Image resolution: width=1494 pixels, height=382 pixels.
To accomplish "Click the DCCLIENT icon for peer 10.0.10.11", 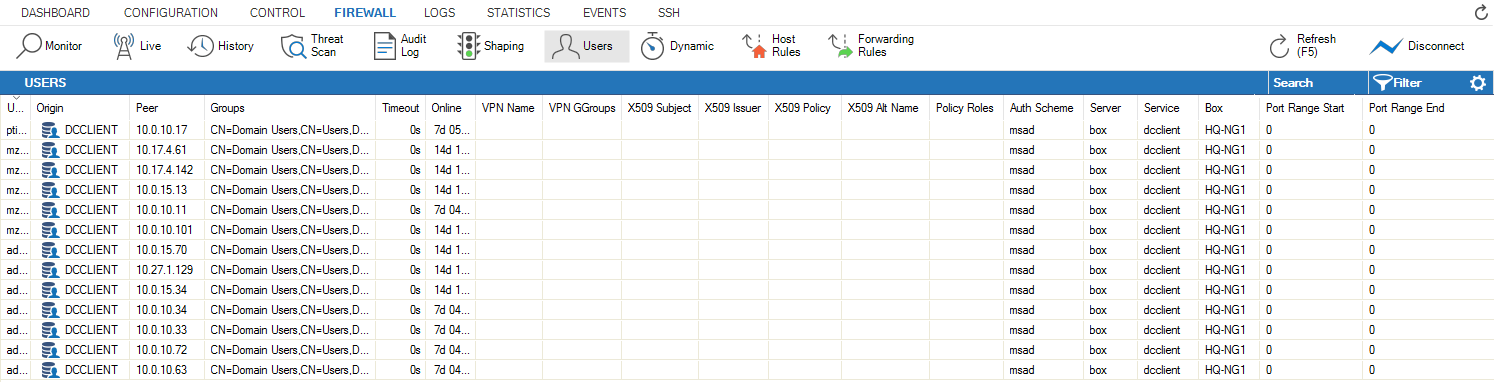I will 50,210.
